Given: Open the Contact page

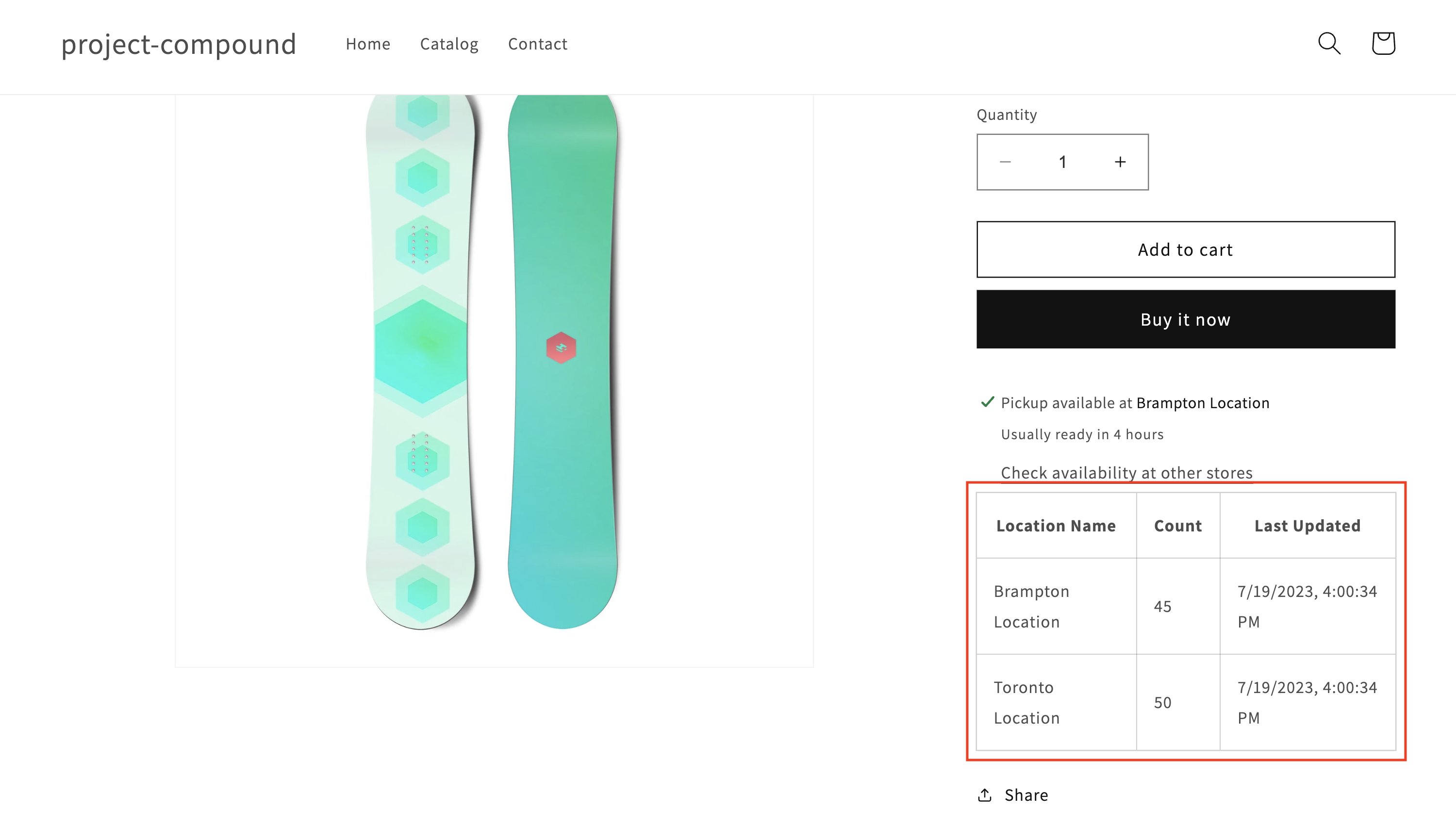Looking at the screenshot, I should (x=537, y=44).
